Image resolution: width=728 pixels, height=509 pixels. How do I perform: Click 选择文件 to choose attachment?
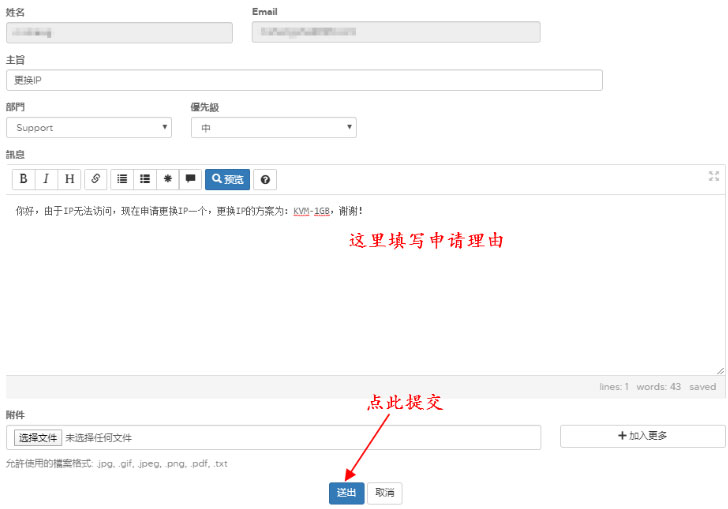click(38, 438)
